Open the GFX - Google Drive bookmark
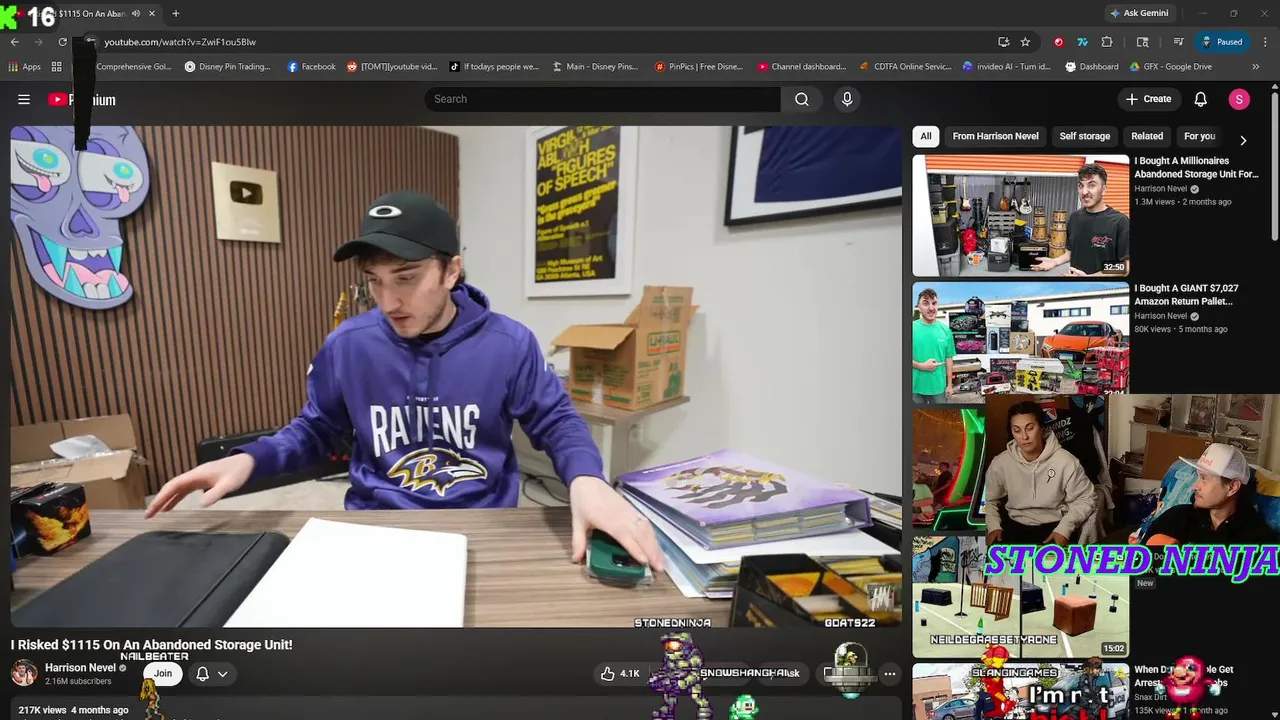This screenshot has height=720, width=1280. click(x=1171, y=67)
